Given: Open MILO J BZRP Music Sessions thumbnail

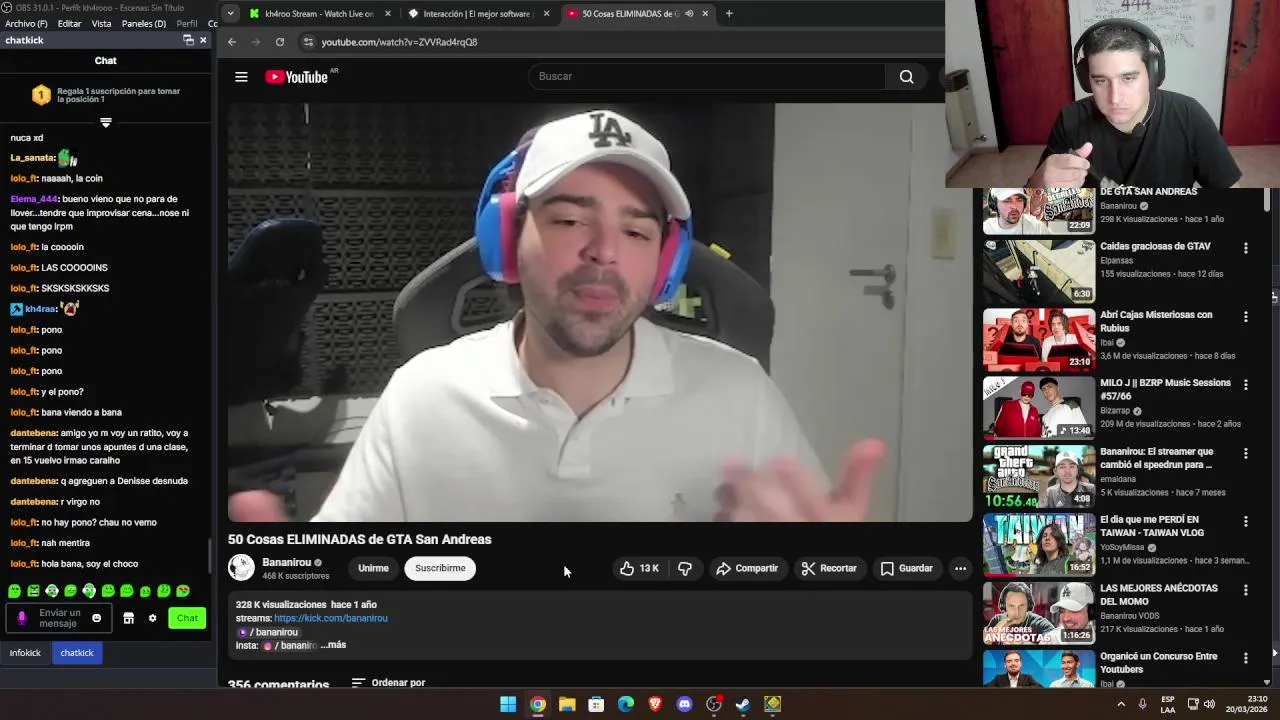Looking at the screenshot, I should pyautogui.click(x=1039, y=408).
